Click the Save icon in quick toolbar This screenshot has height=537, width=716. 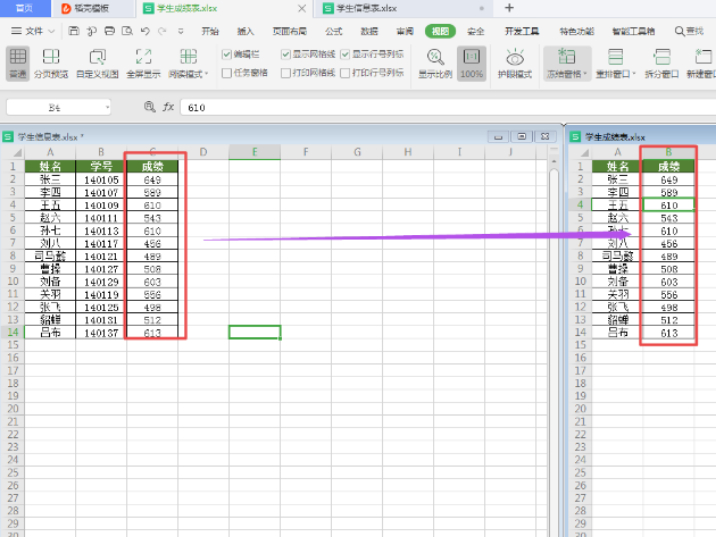point(74,31)
